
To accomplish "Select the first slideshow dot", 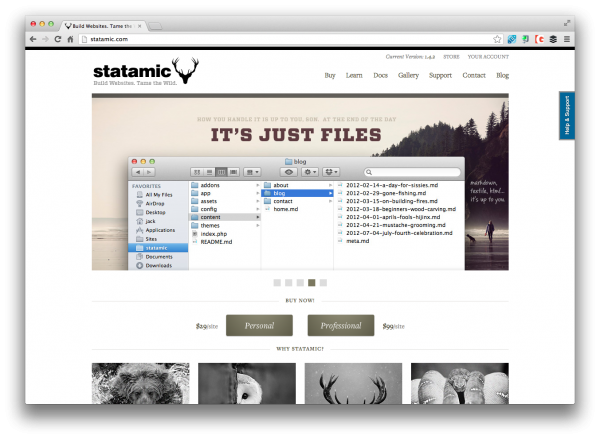I will tap(277, 282).
